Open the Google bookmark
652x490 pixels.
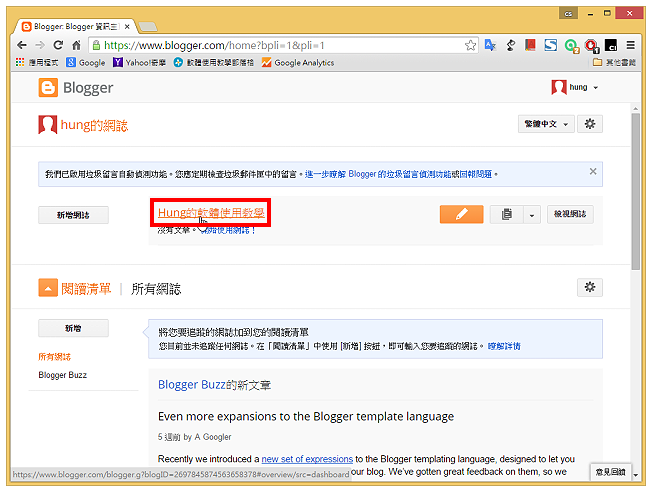click(86, 62)
